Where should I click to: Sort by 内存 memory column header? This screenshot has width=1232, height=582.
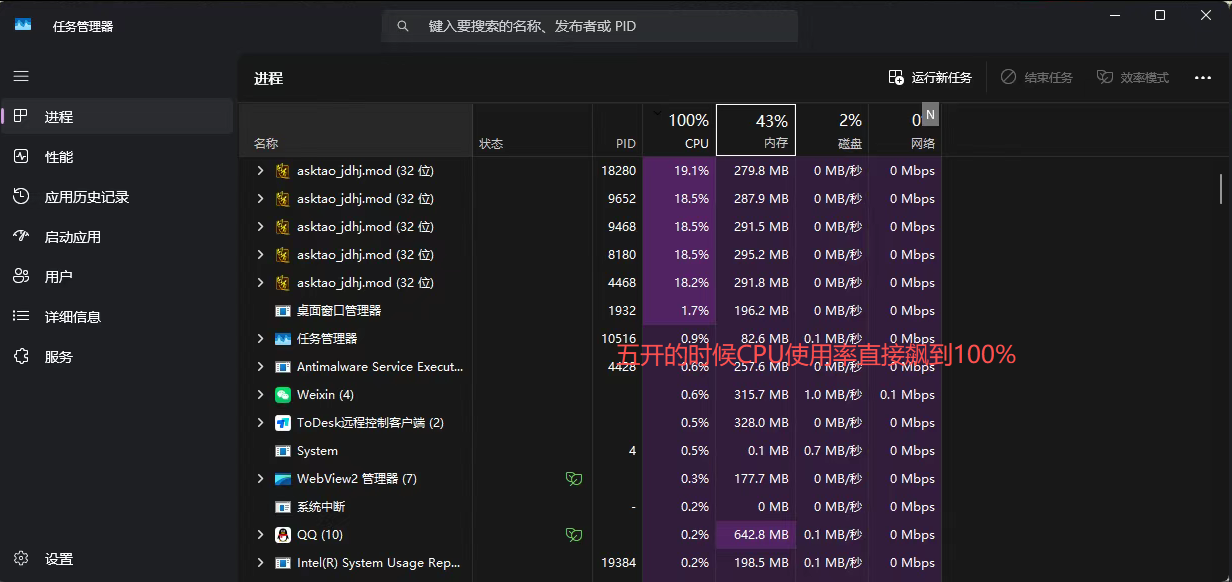click(756, 130)
